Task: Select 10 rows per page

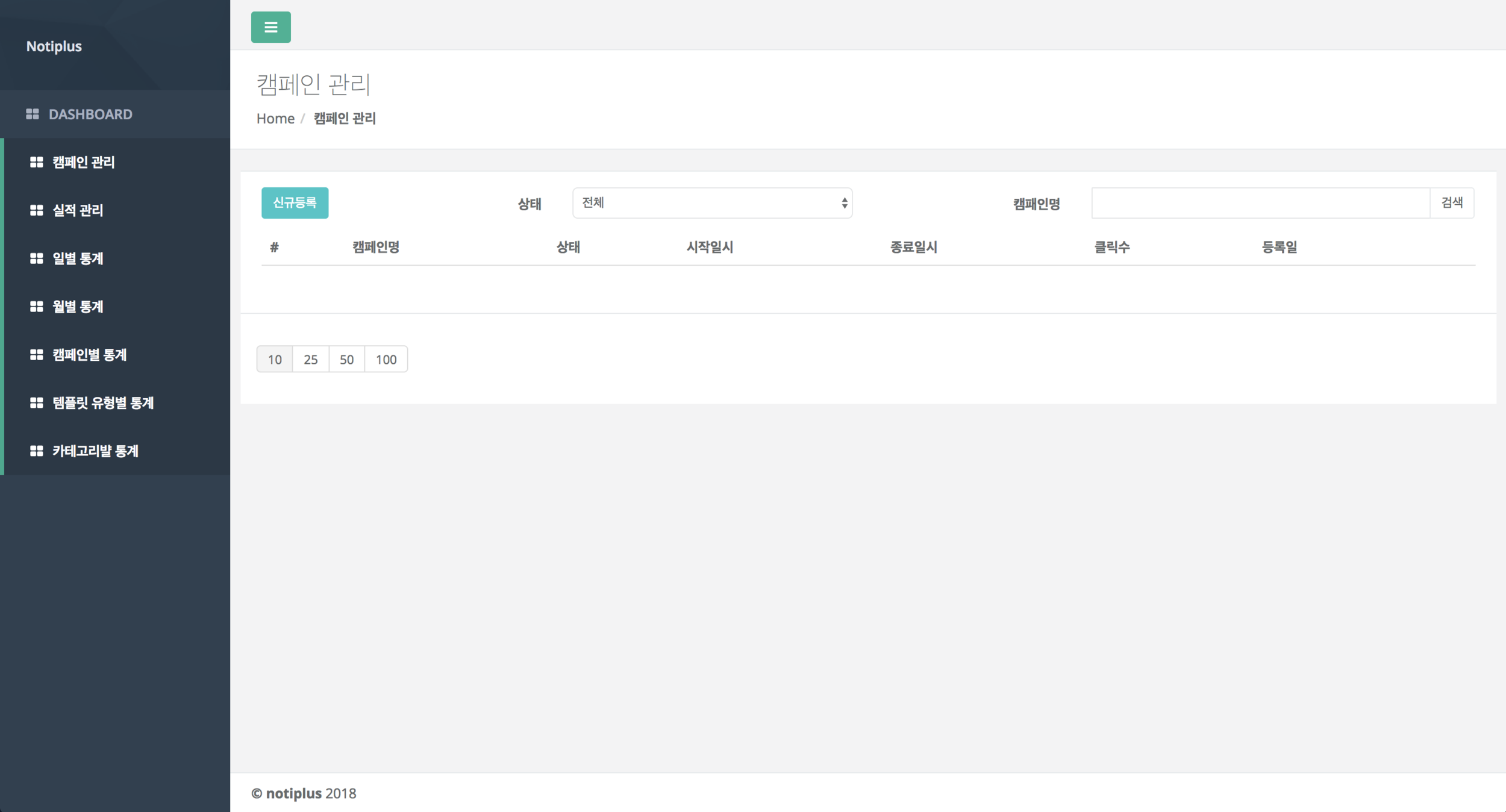Action: (x=275, y=360)
